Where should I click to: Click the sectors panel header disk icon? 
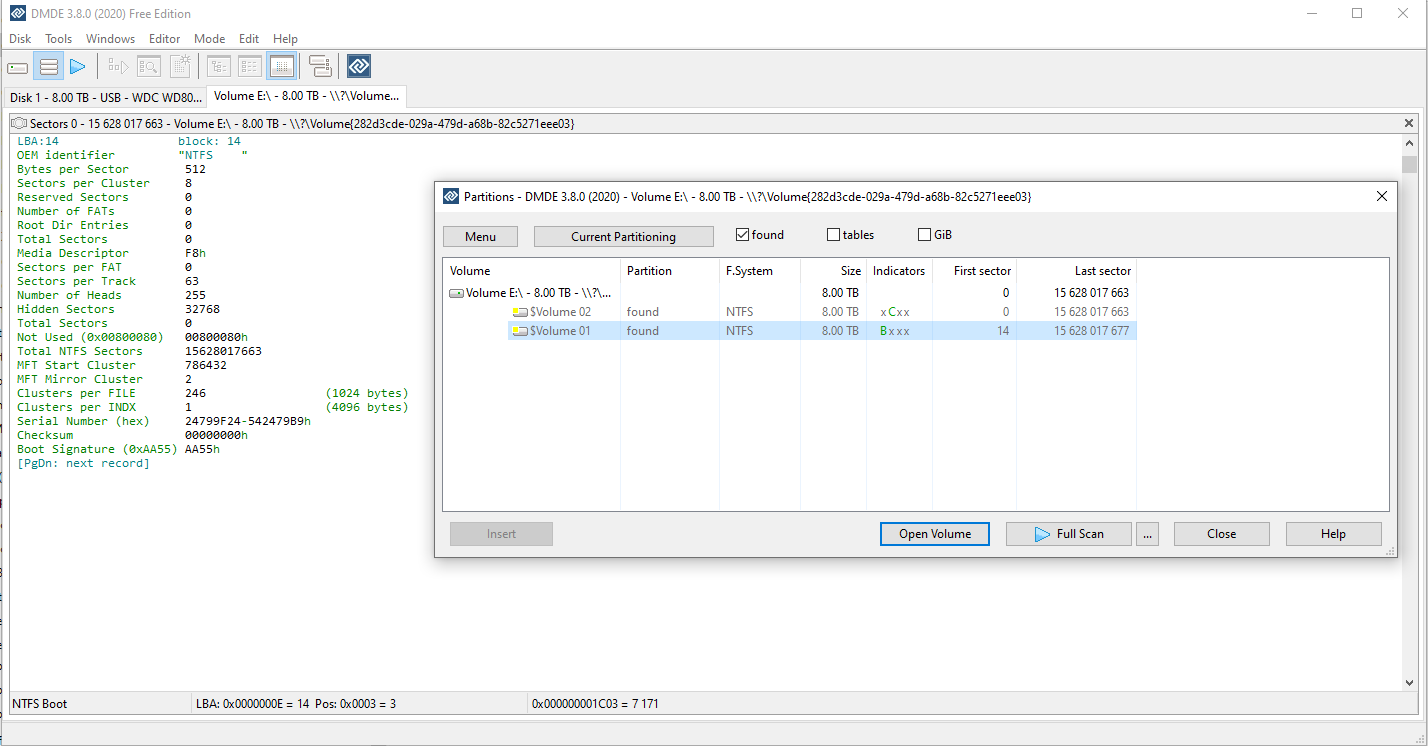click(19, 123)
